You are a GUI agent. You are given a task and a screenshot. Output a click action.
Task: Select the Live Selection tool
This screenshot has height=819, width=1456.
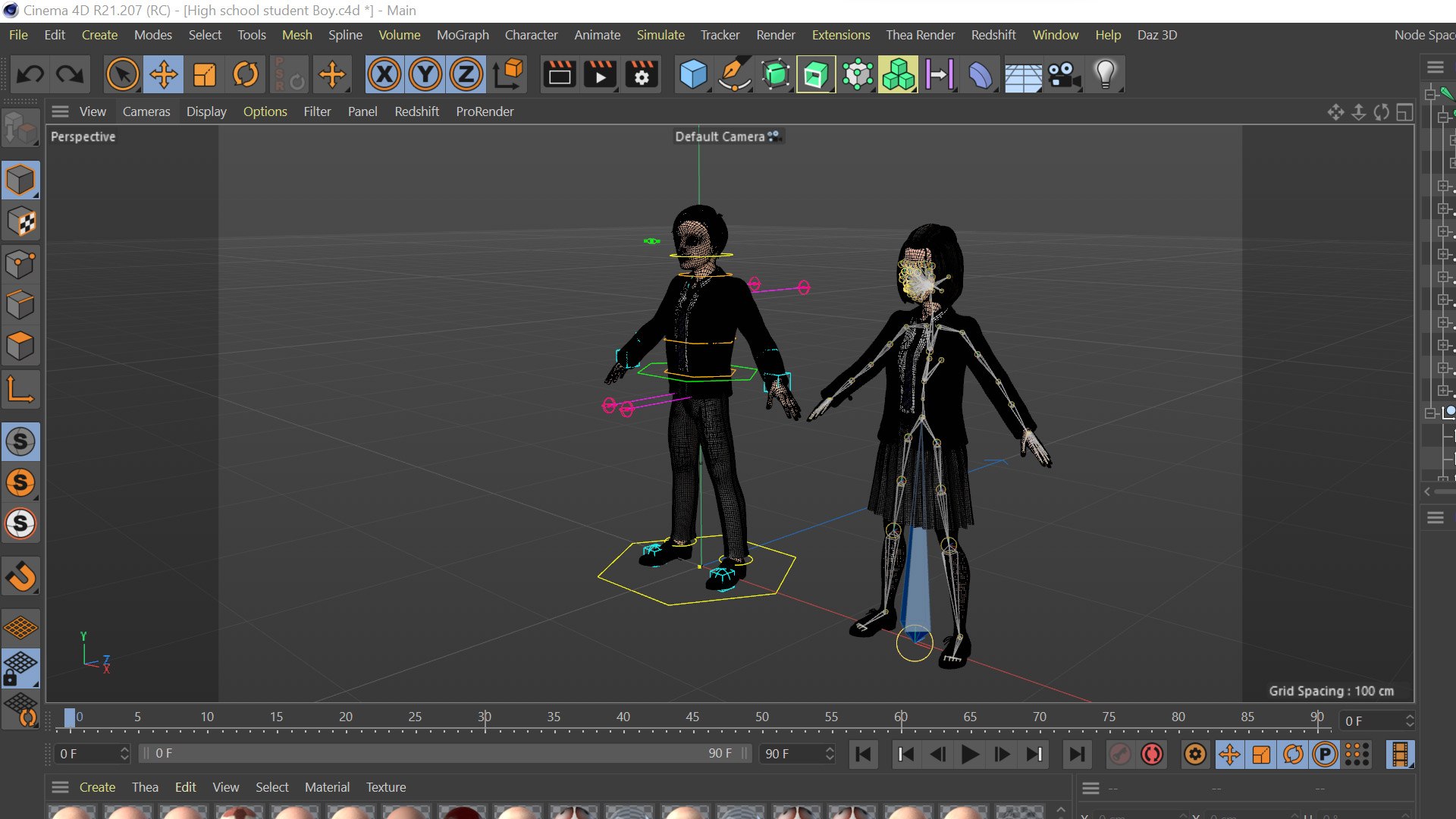tap(123, 74)
